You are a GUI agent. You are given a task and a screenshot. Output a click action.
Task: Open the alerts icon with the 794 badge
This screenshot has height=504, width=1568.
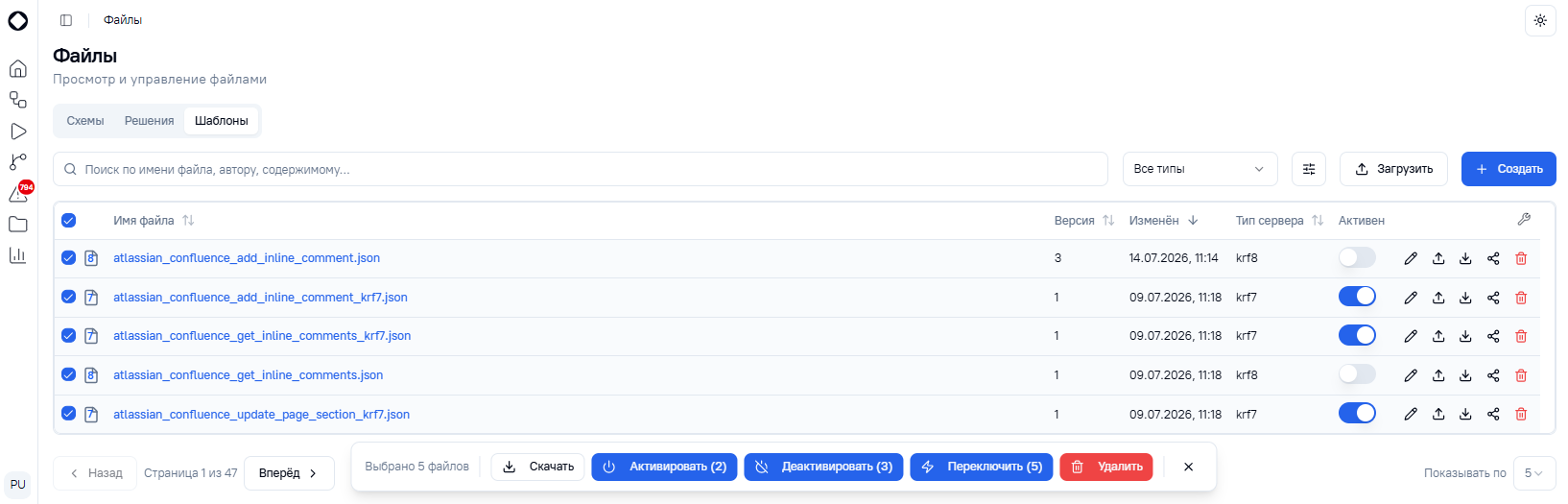[18, 193]
